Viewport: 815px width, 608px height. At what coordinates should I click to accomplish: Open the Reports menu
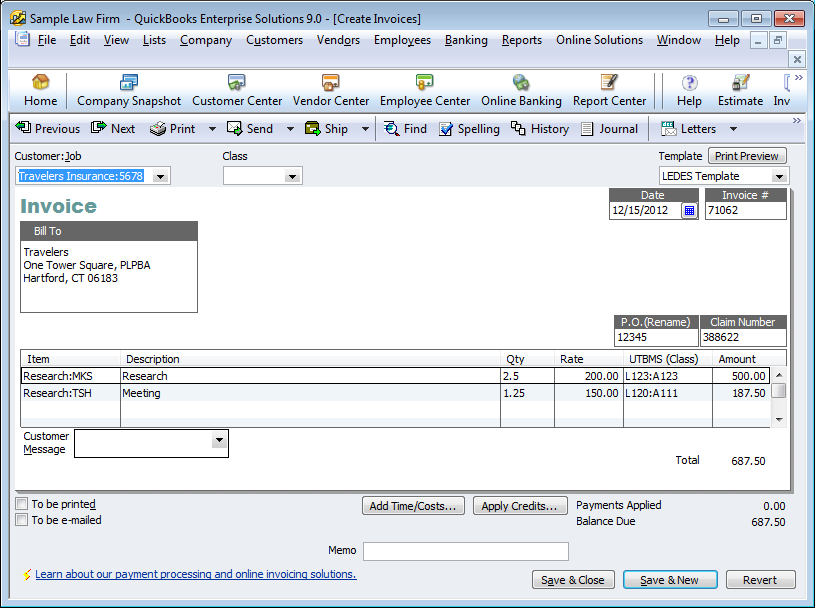(x=522, y=40)
